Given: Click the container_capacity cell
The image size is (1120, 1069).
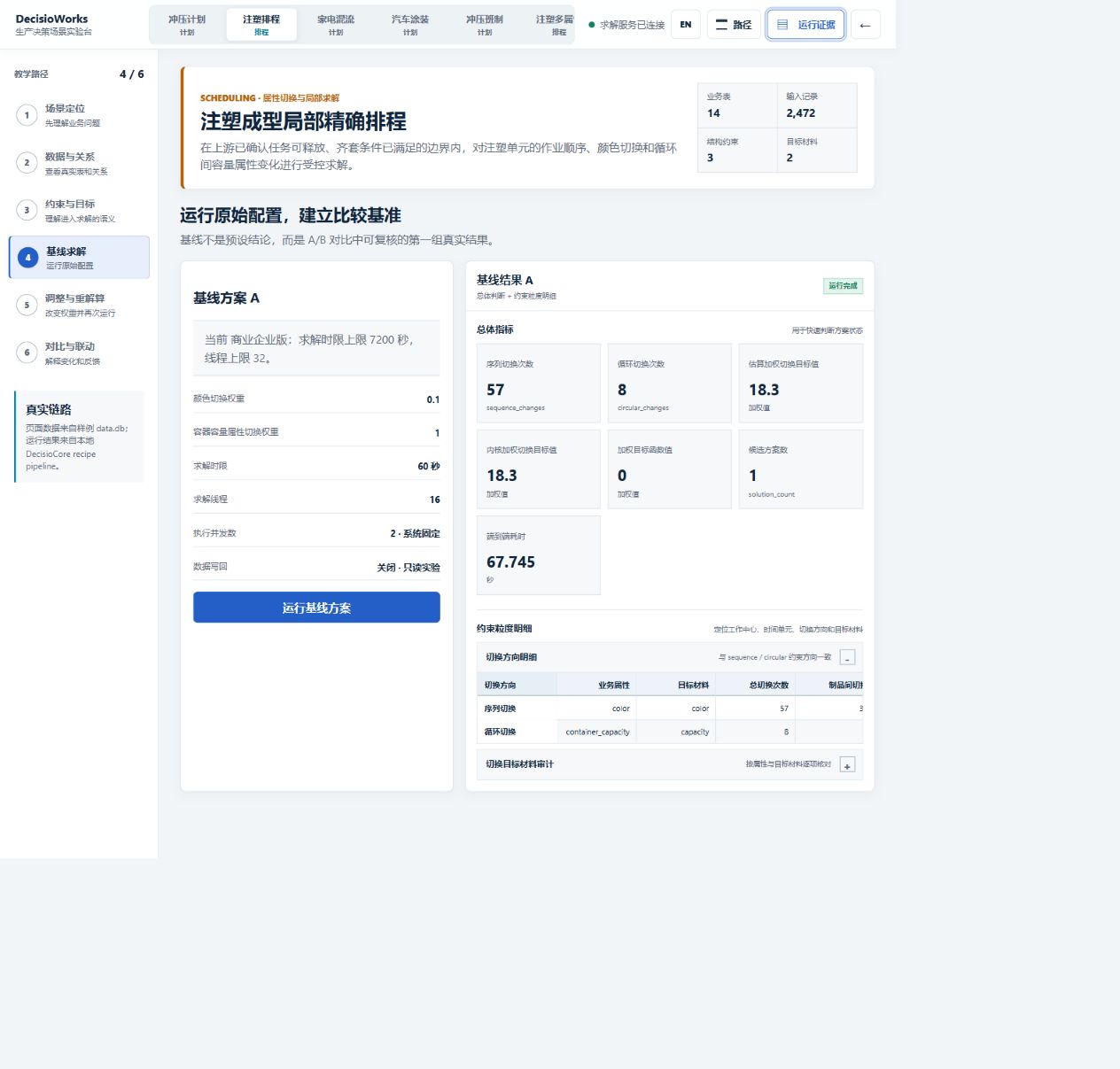Looking at the screenshot, I should [x=597, y=732].
